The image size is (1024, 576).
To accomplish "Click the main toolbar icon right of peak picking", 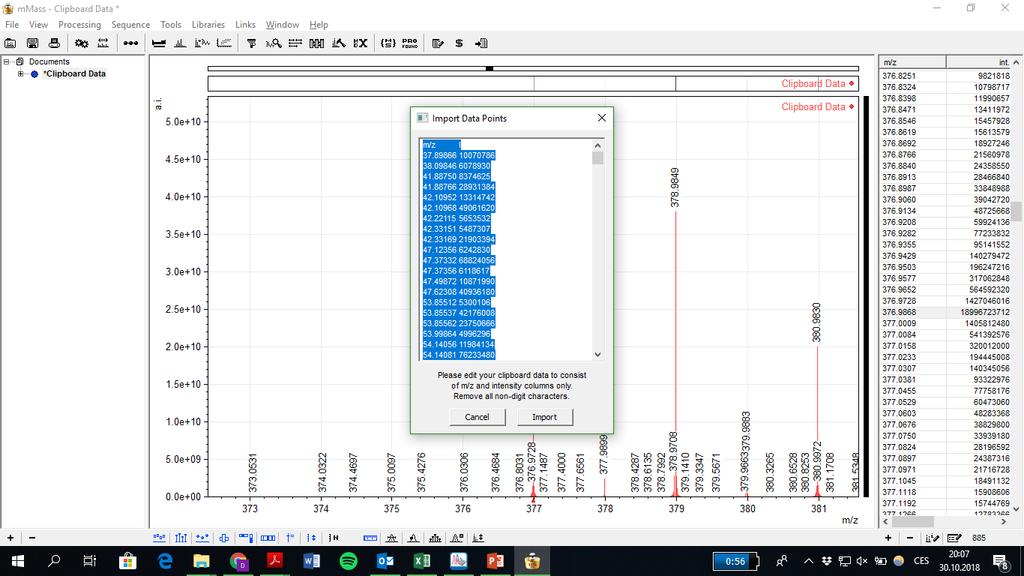I will (202, 43).
